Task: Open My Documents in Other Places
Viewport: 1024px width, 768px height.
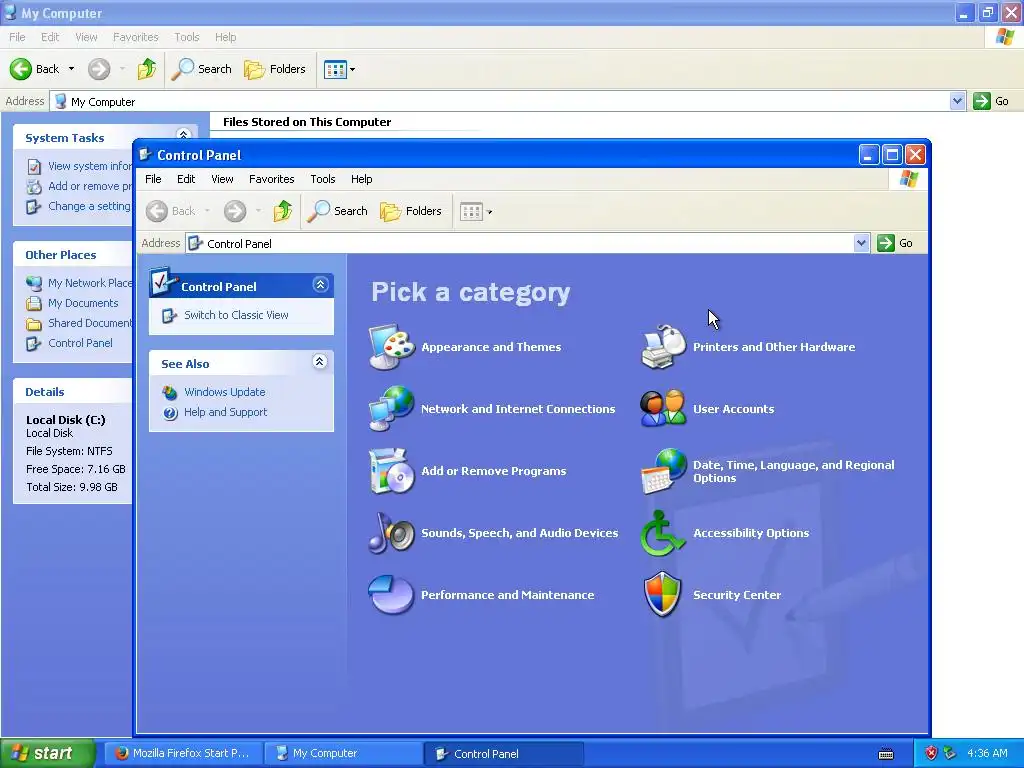Action: (x=83, y=303)
